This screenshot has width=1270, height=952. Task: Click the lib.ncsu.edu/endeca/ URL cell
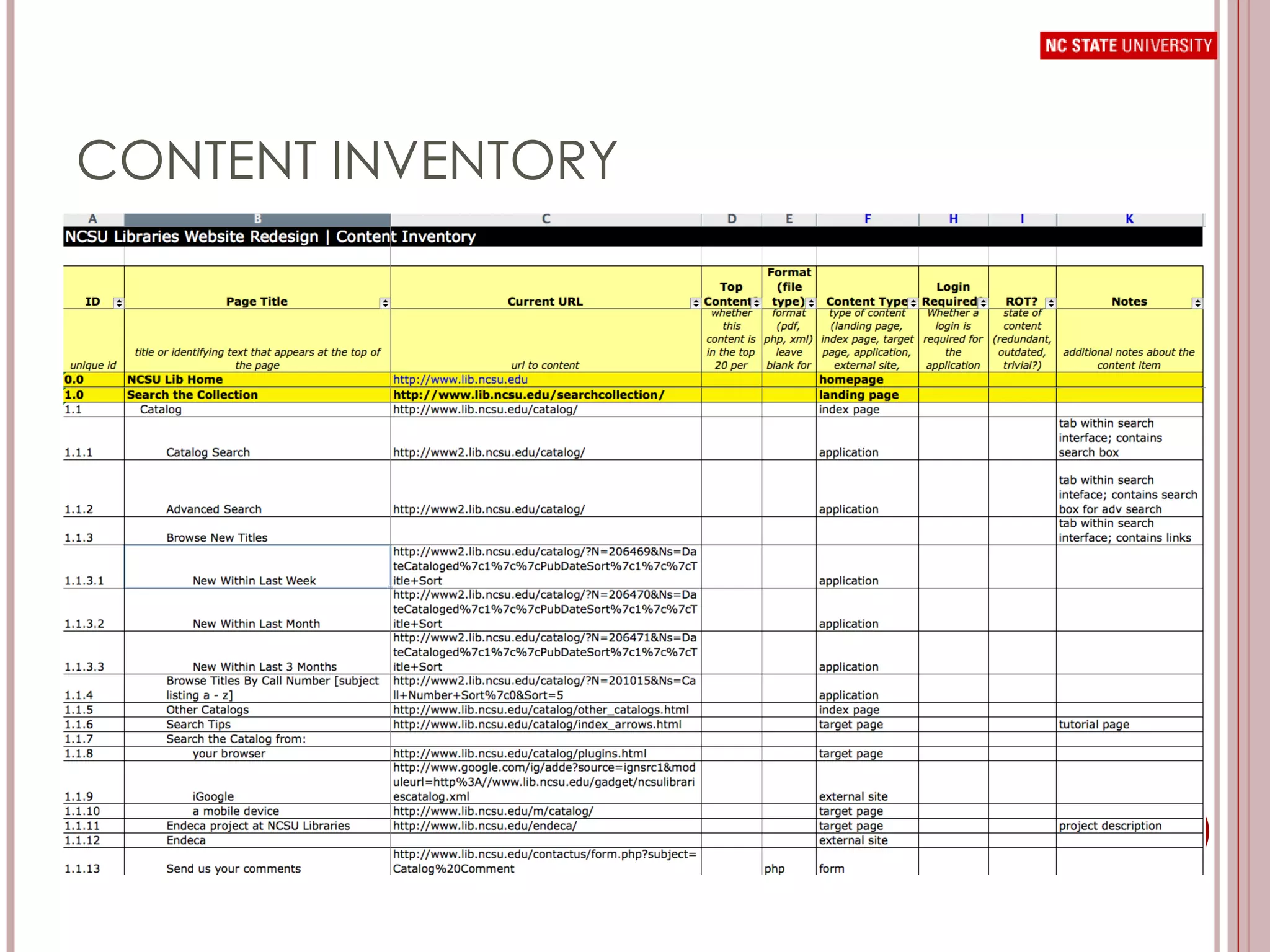pyautogui.click(x=546, y=826)
